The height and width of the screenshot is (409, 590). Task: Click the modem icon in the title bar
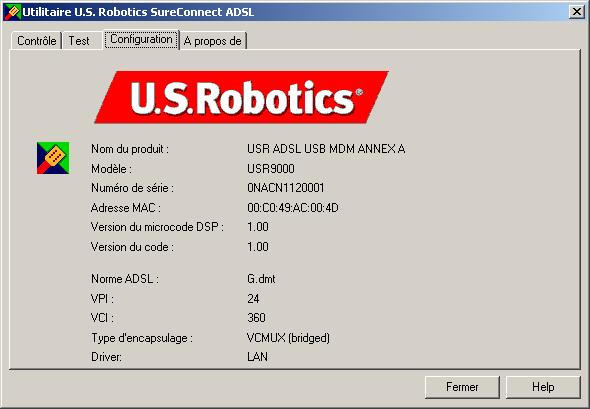pyautogui.click(x=12, y=12)
